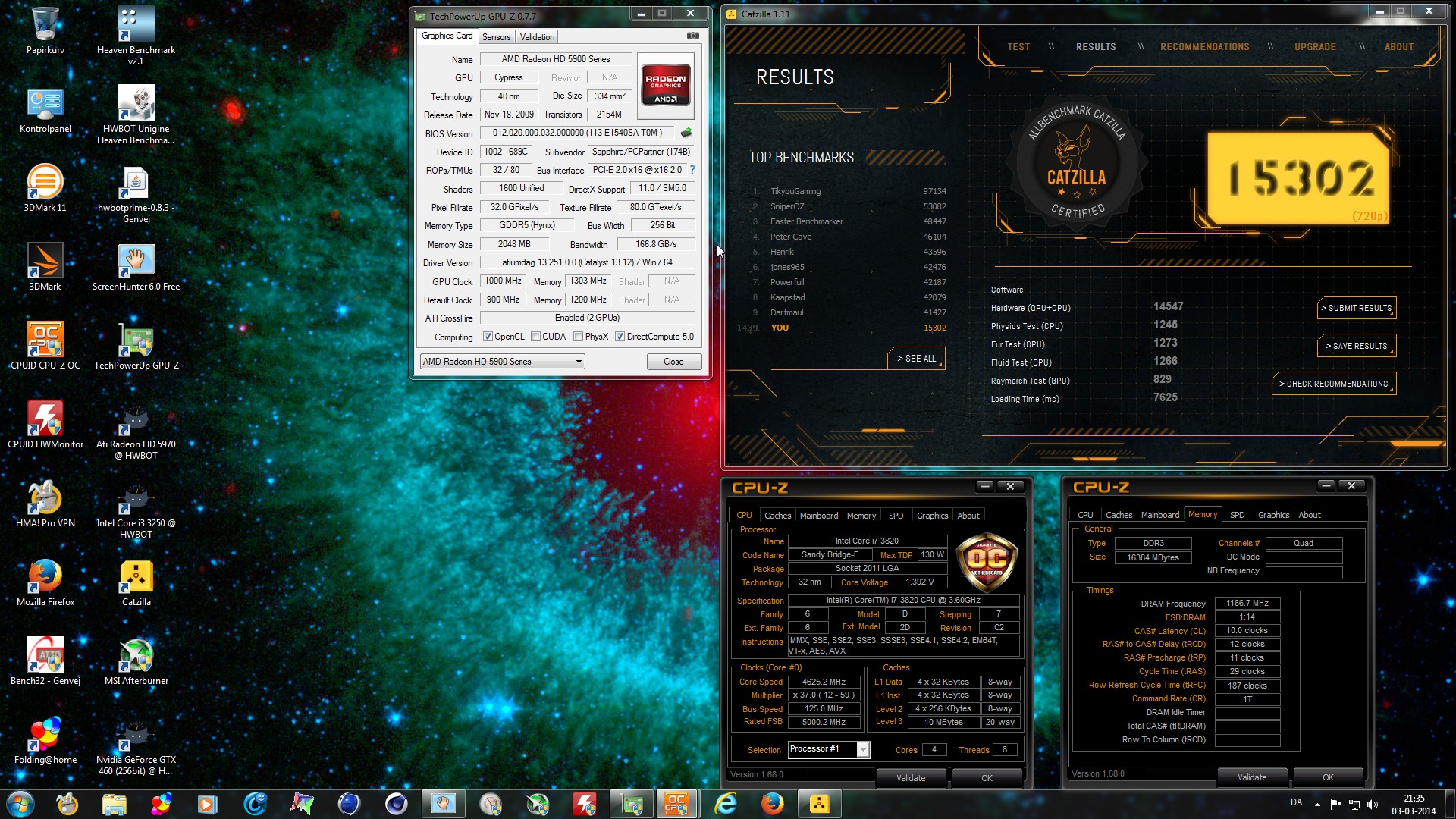Viewport: 1456px width, 819px height.
Task: Open the Windows Start button
Action: click(20, 804)
